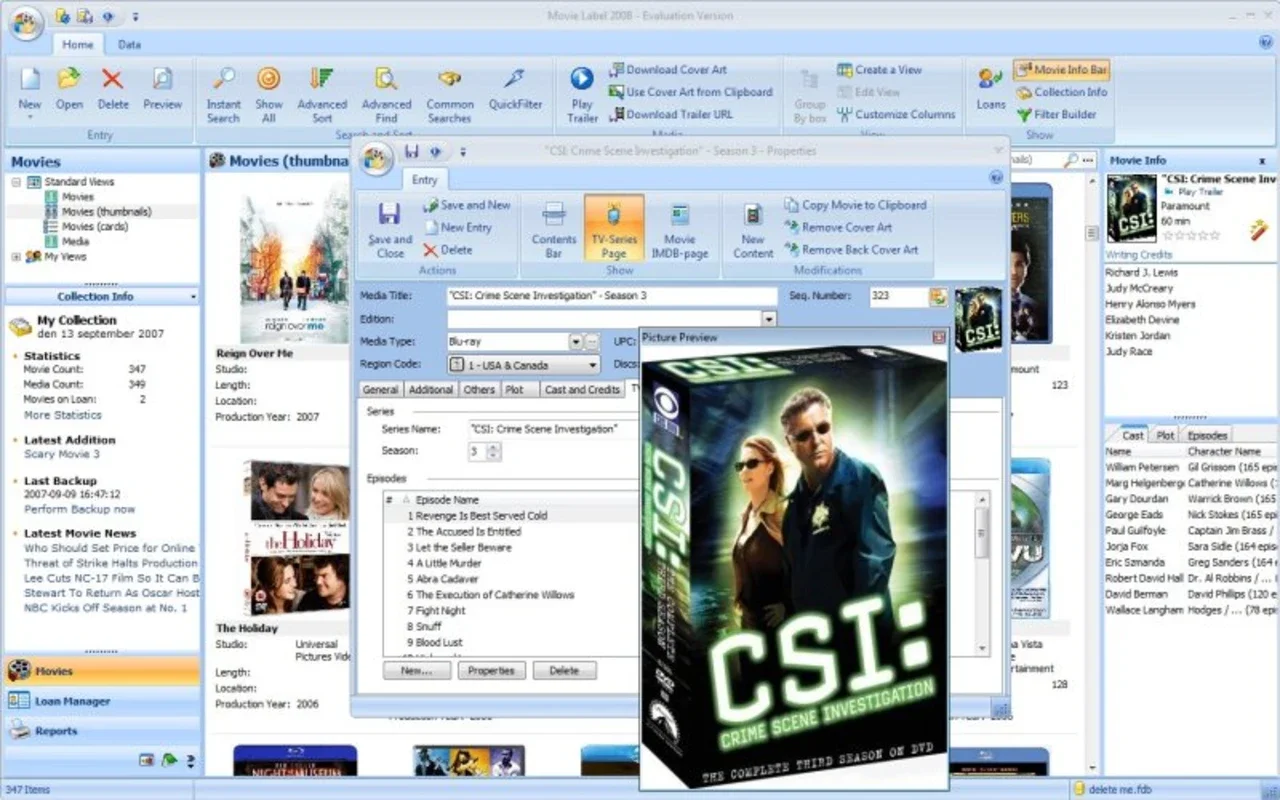Image resolution: width=1280 pixels, height=800 pixels.
Task: Click the Delete icon in Entry group
Action: 113,88
